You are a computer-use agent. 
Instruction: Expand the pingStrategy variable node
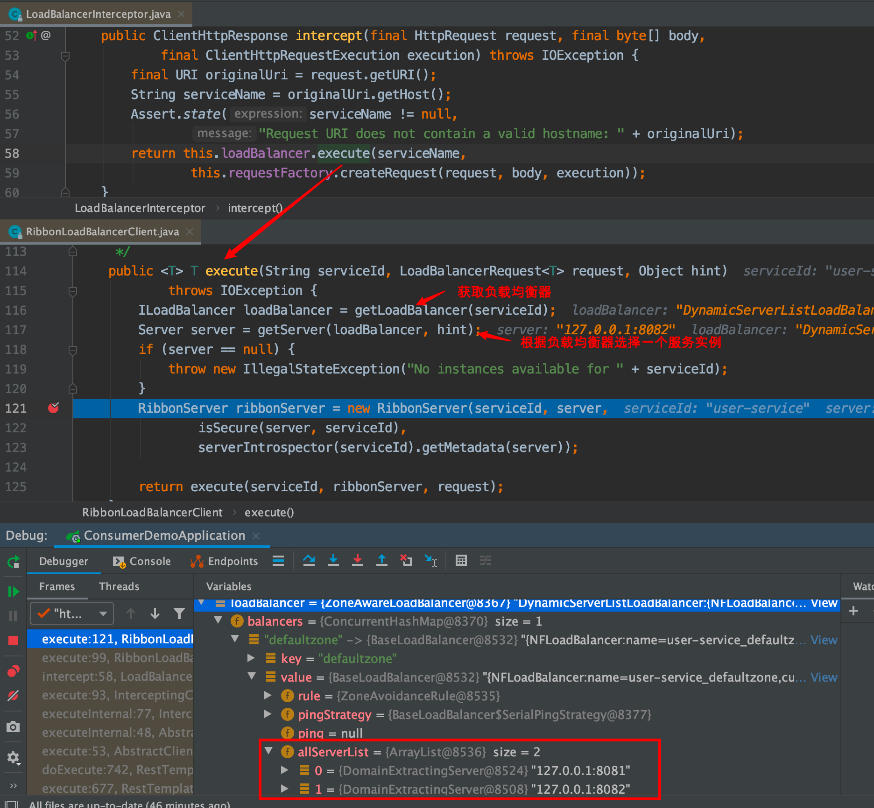coord(268,714)
